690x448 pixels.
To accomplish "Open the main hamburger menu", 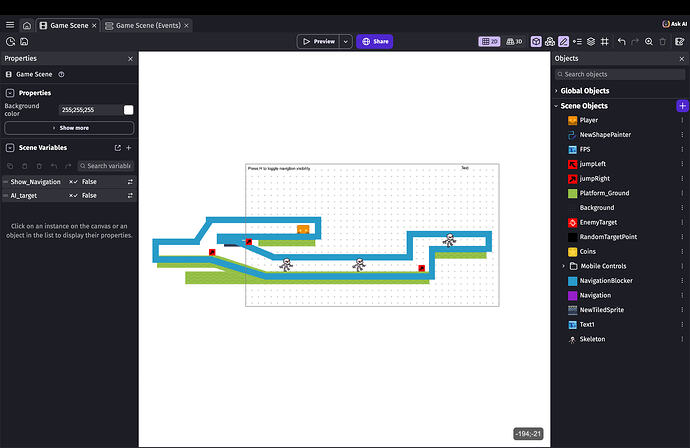I will pyautogui.click(x=10, y=25).
